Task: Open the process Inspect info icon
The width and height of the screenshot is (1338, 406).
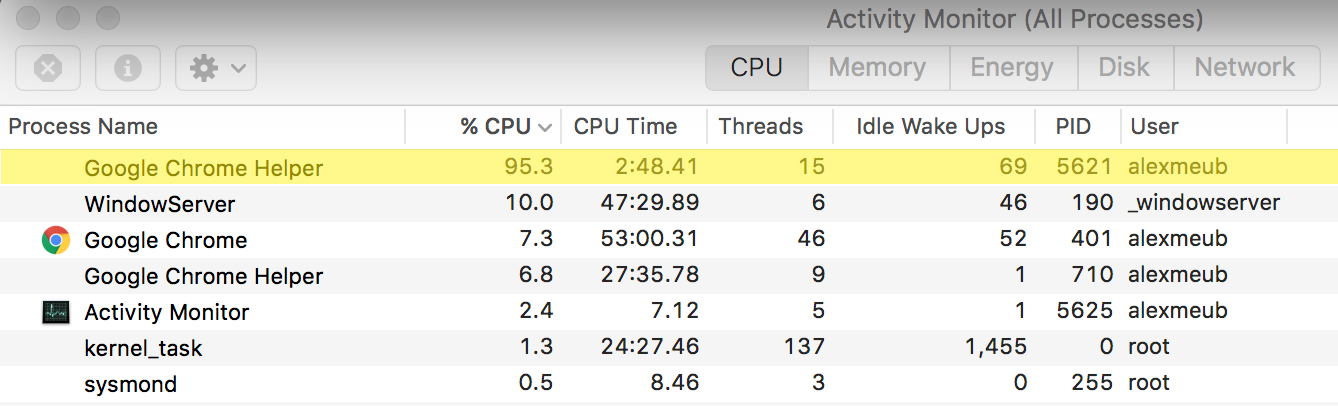Action: coord(127,68)
